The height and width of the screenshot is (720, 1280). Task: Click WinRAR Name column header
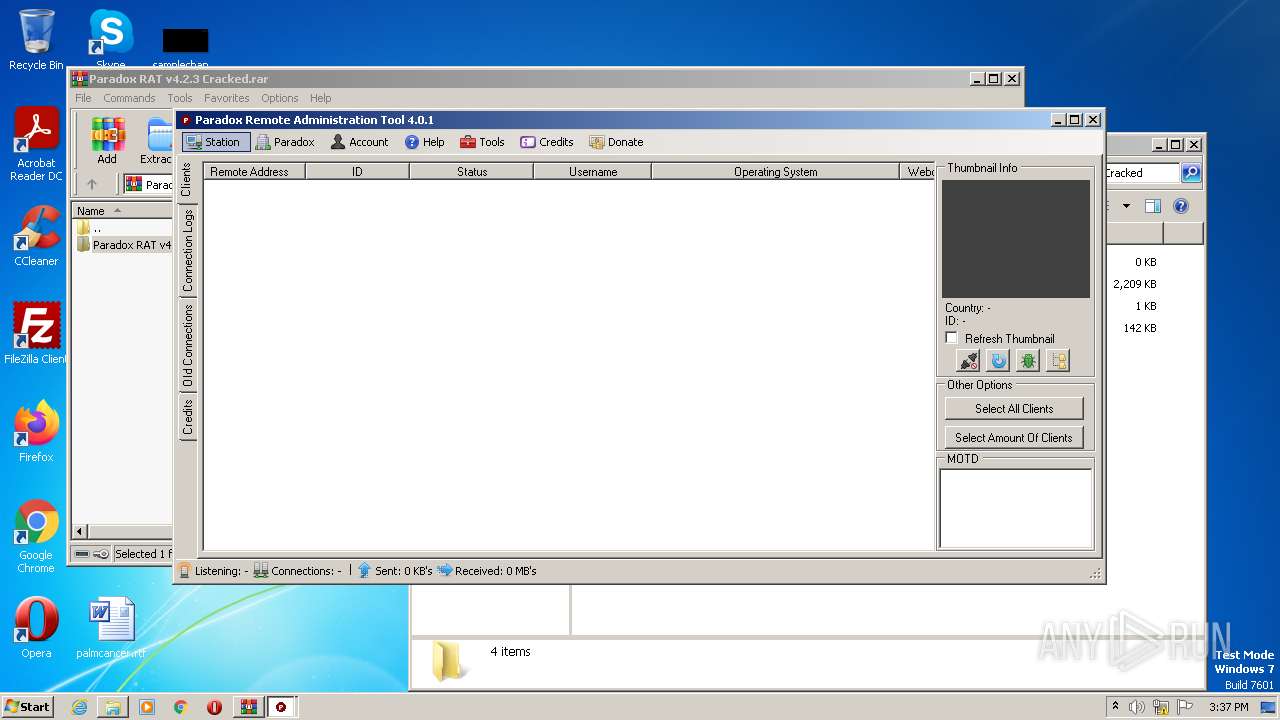click(x=122, y=211)
